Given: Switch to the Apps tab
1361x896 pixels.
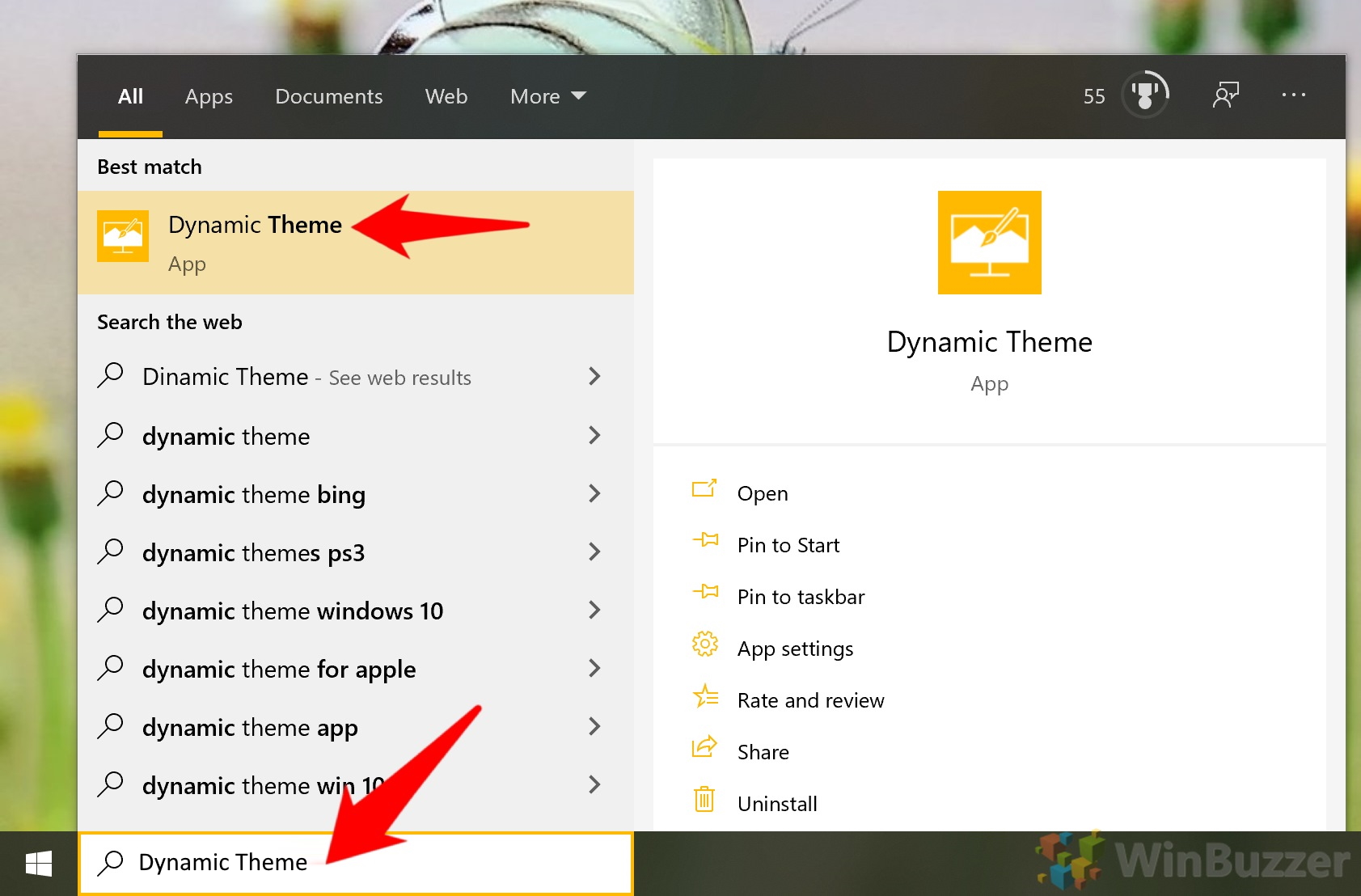Looking at the screenshot, I should pos(209,96).
